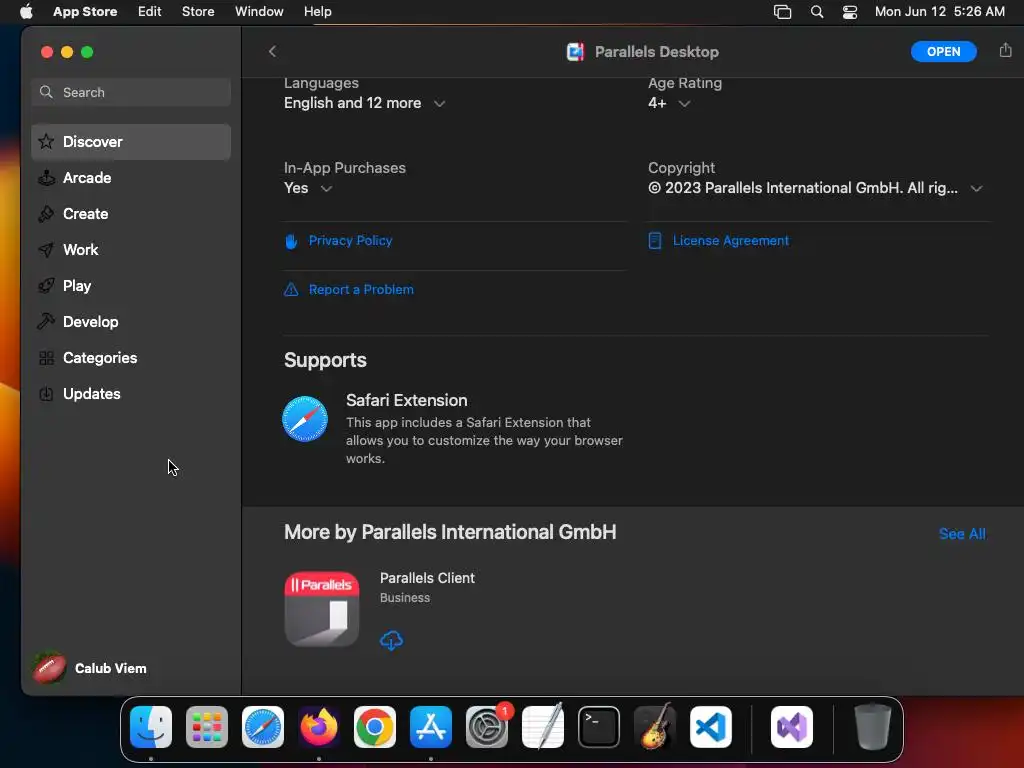Go back with the back chevron
Screen dimensions: 1024x768
click(272, 52)
